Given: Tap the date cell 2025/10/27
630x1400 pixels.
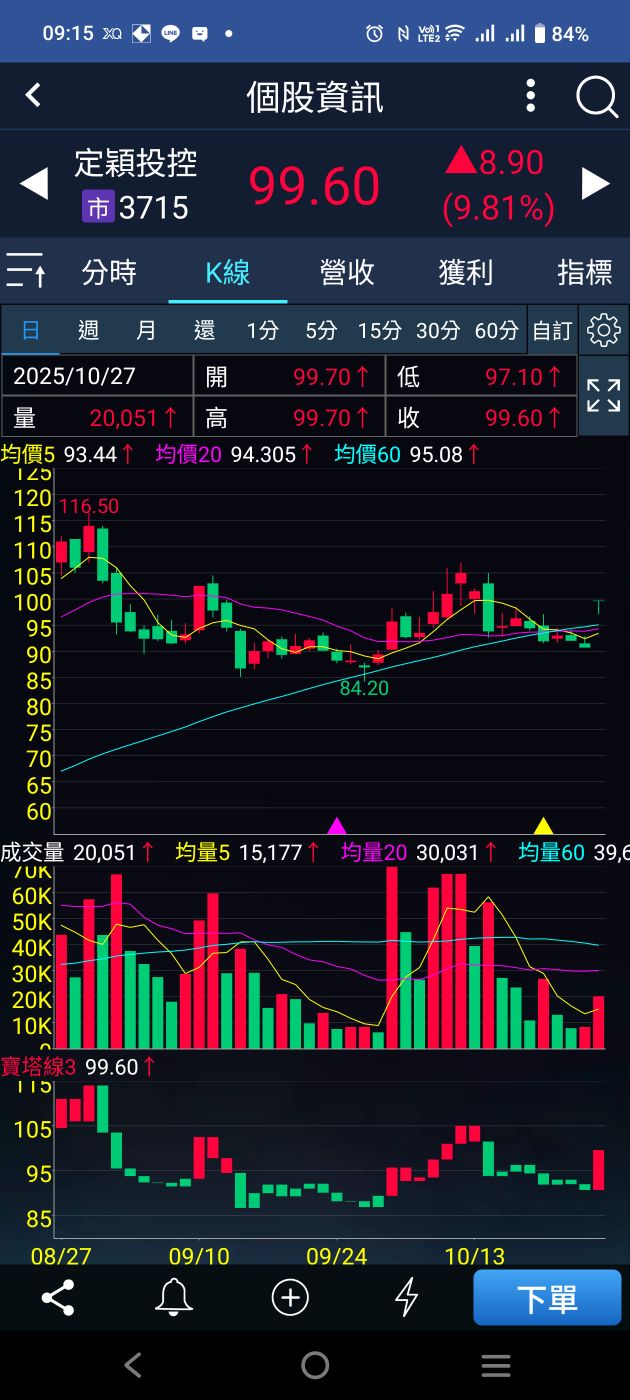Looking at the screenshot, I should pyautogui.click(x=97, y=376).
